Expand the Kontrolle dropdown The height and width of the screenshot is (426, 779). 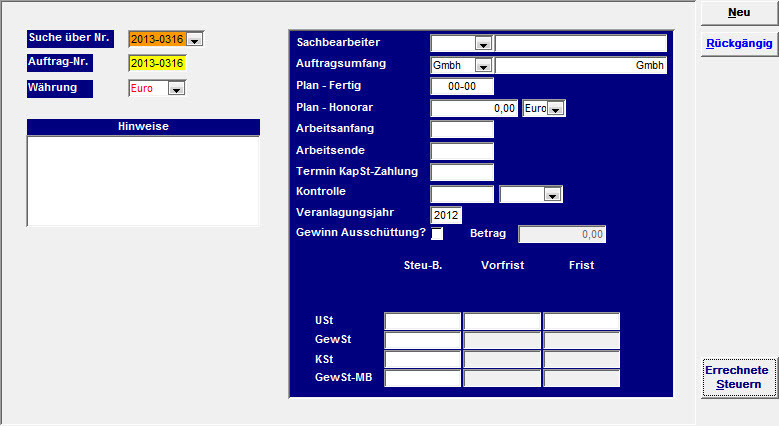pyautogui.click(x=552, y=194)
